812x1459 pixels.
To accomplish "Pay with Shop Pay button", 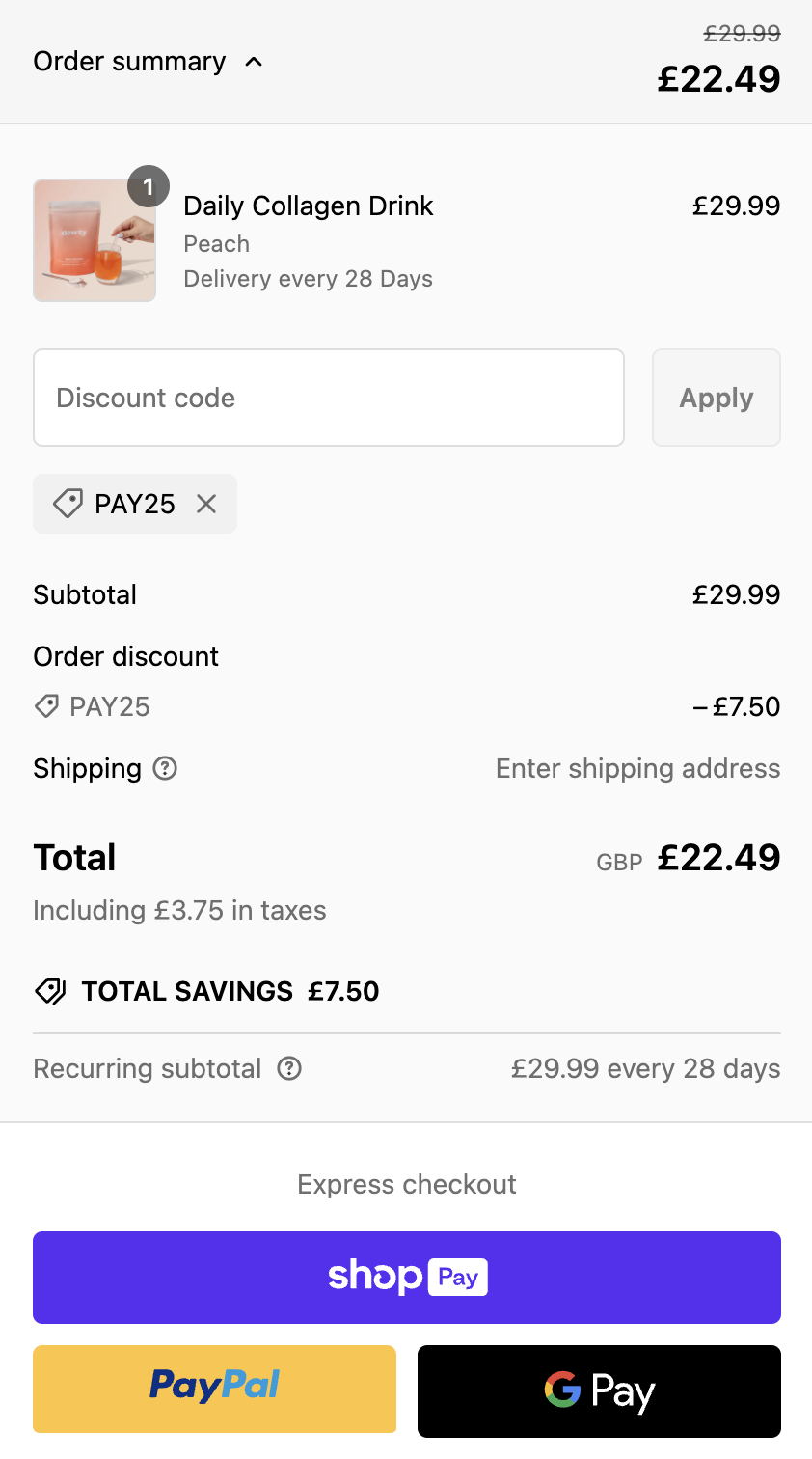I will (x=407, y=1278).
